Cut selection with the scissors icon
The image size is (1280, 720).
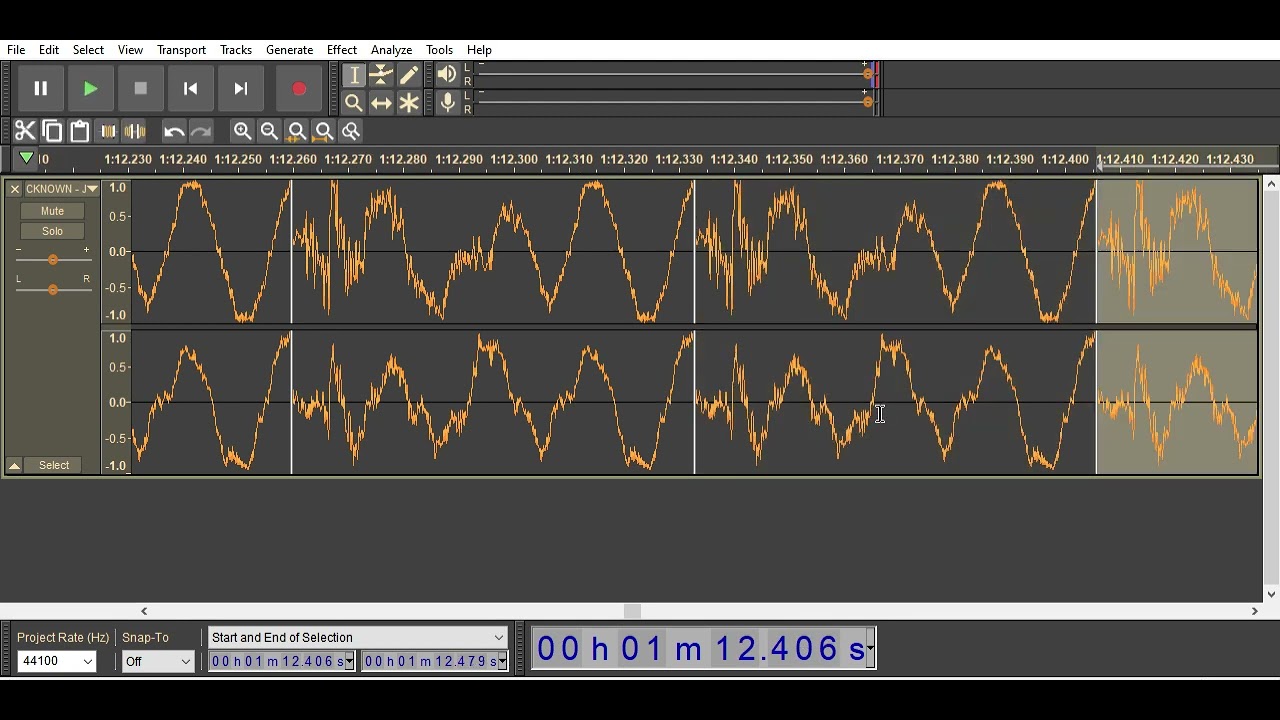25,131
